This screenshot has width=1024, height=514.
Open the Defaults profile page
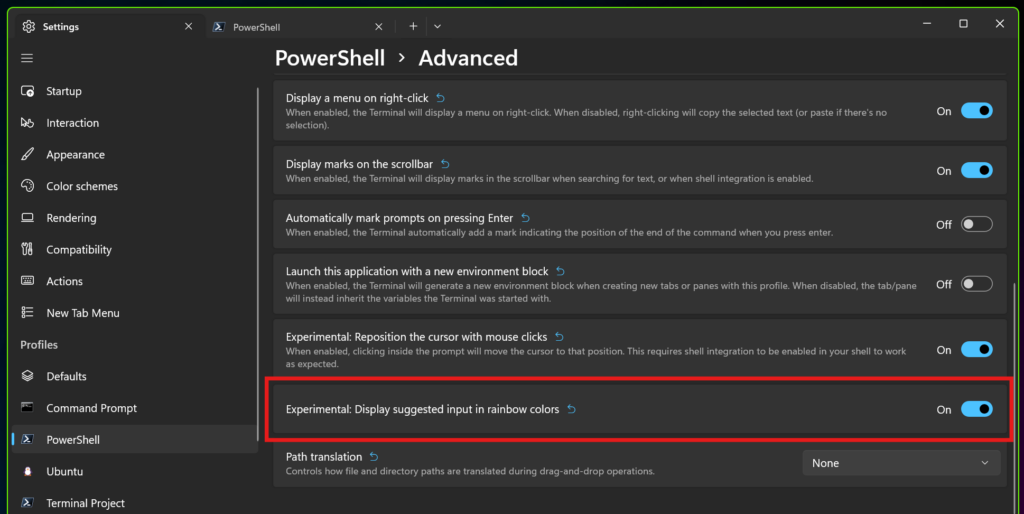click(66, 376)
